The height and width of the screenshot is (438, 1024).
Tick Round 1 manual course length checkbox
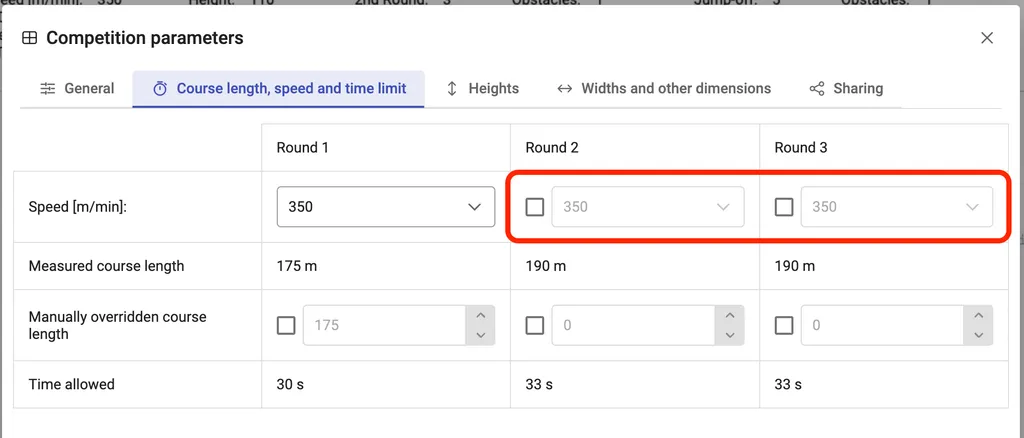[x=286, y=325]
